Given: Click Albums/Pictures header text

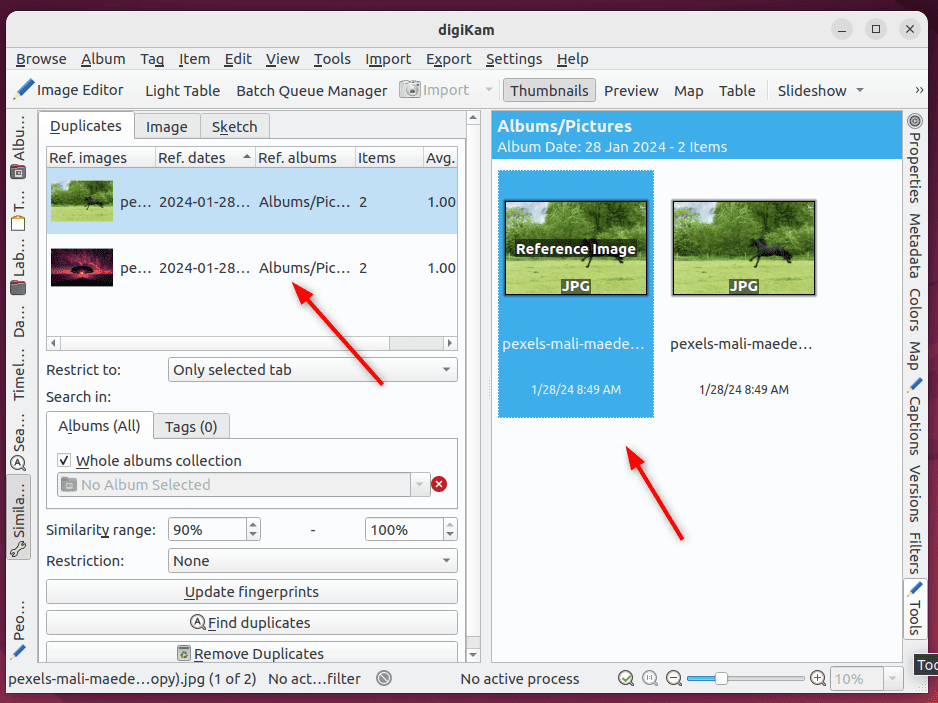Looking at the screenshot, I should (x=564, y=126).
